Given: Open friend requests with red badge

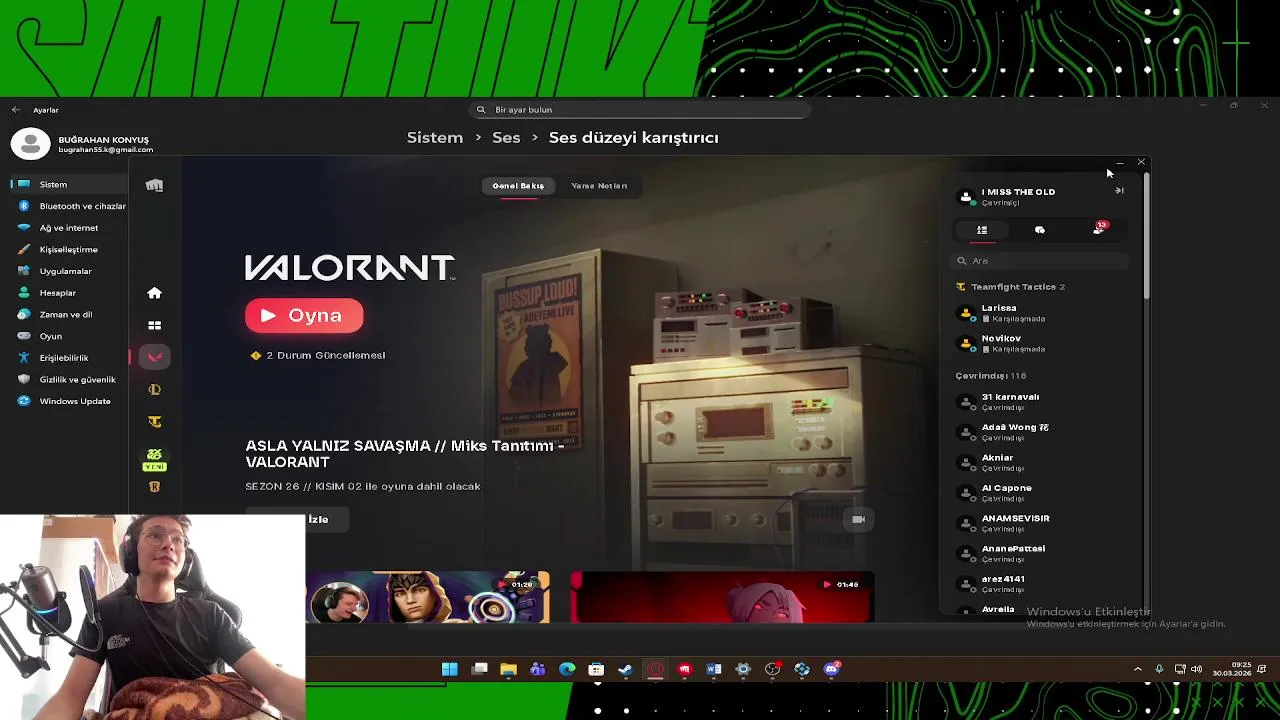Looking at the screenshot, I should (x=1099, y=229).
